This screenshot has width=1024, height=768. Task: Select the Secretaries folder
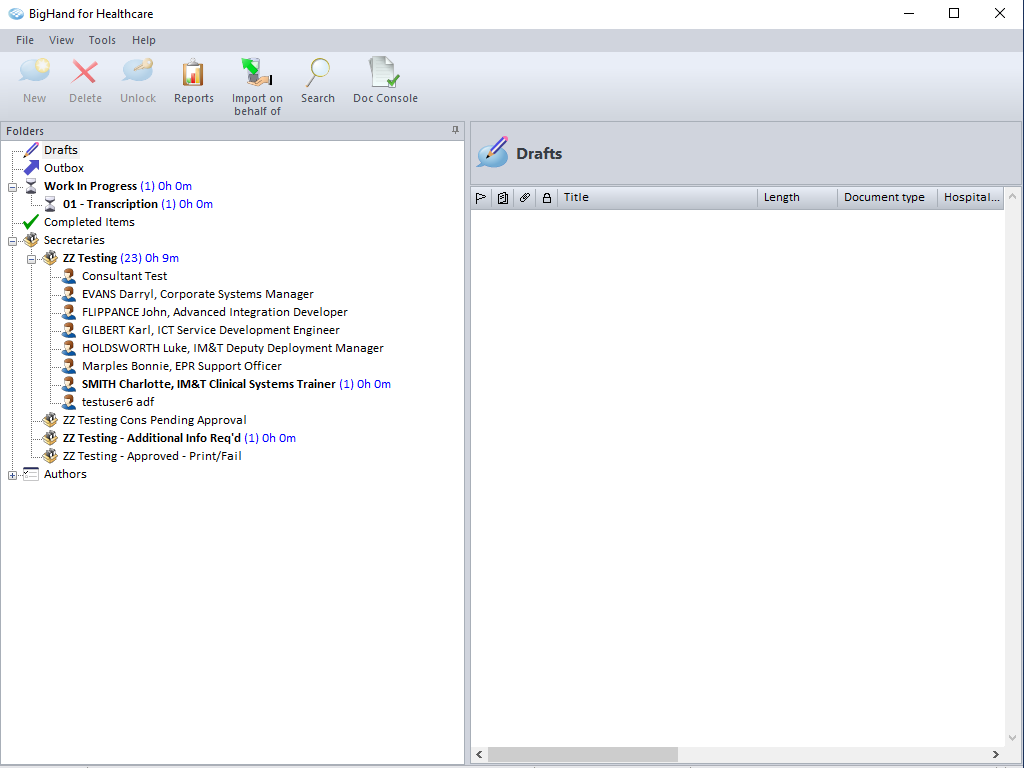coord(74,240)
